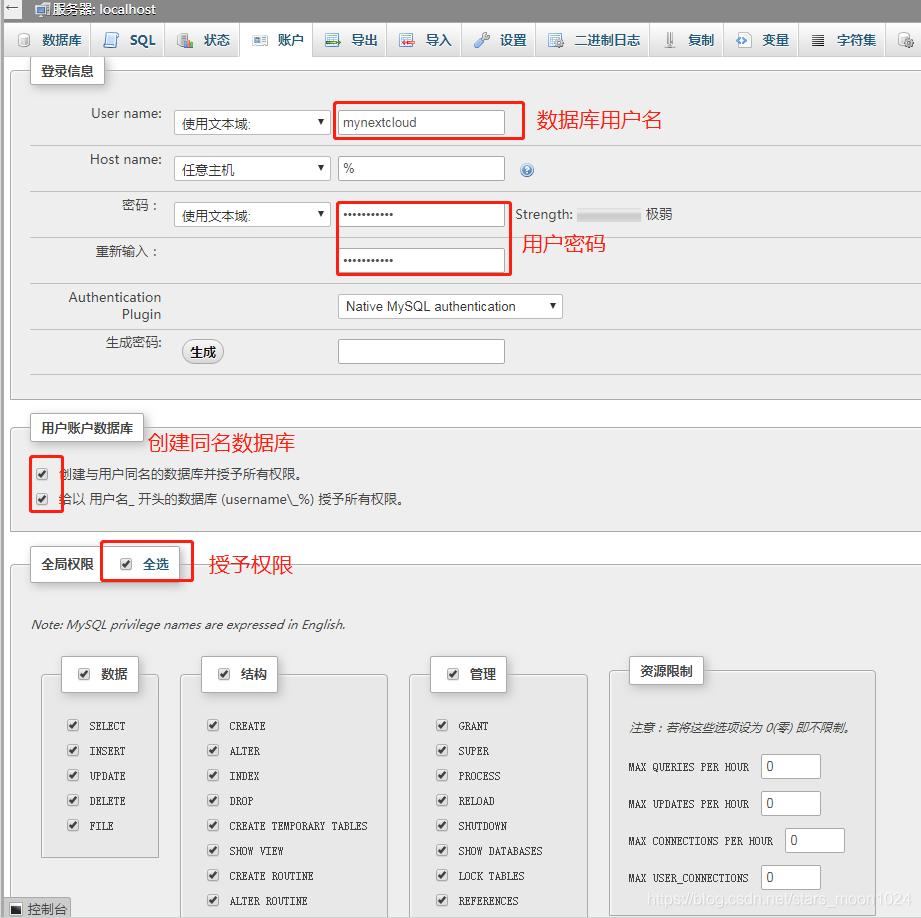Uncheck the SELECT privilege

[73, 726]
